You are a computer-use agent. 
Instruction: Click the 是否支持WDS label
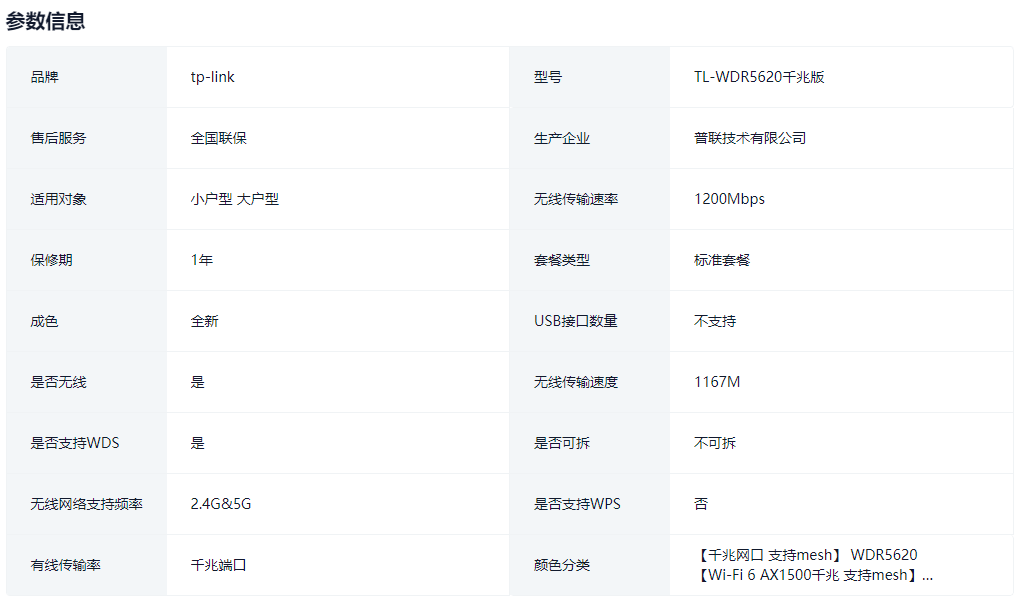tap(75, 443)
